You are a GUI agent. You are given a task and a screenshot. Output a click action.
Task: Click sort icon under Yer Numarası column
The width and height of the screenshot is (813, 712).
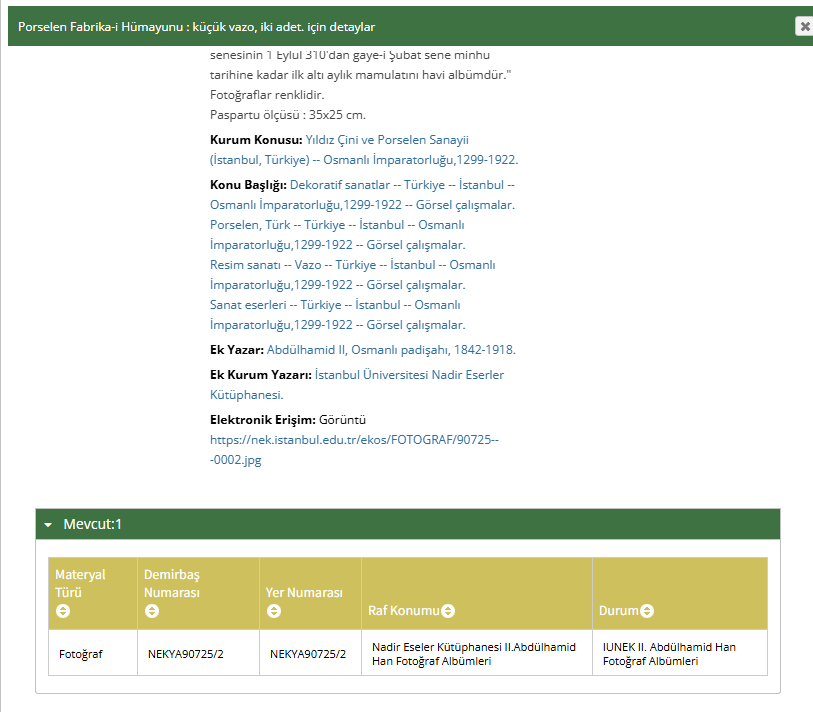[274, 611]
